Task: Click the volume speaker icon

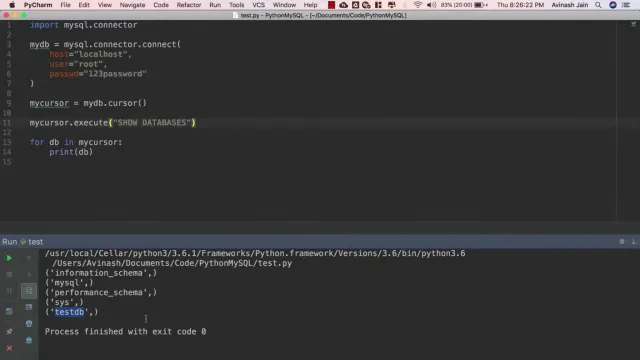Action: coord(431,5)
